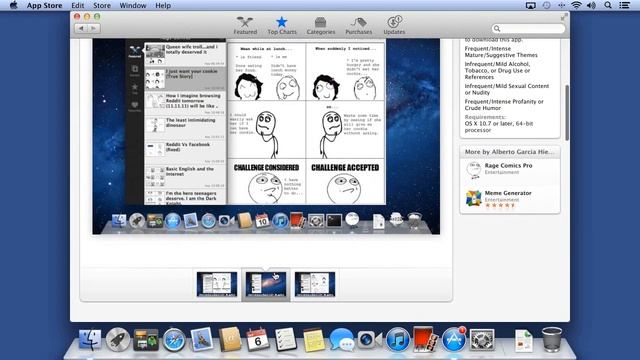Open FaceTime from the Dock
This screenshot has width=640, height=360.
[x=369, y=339]
